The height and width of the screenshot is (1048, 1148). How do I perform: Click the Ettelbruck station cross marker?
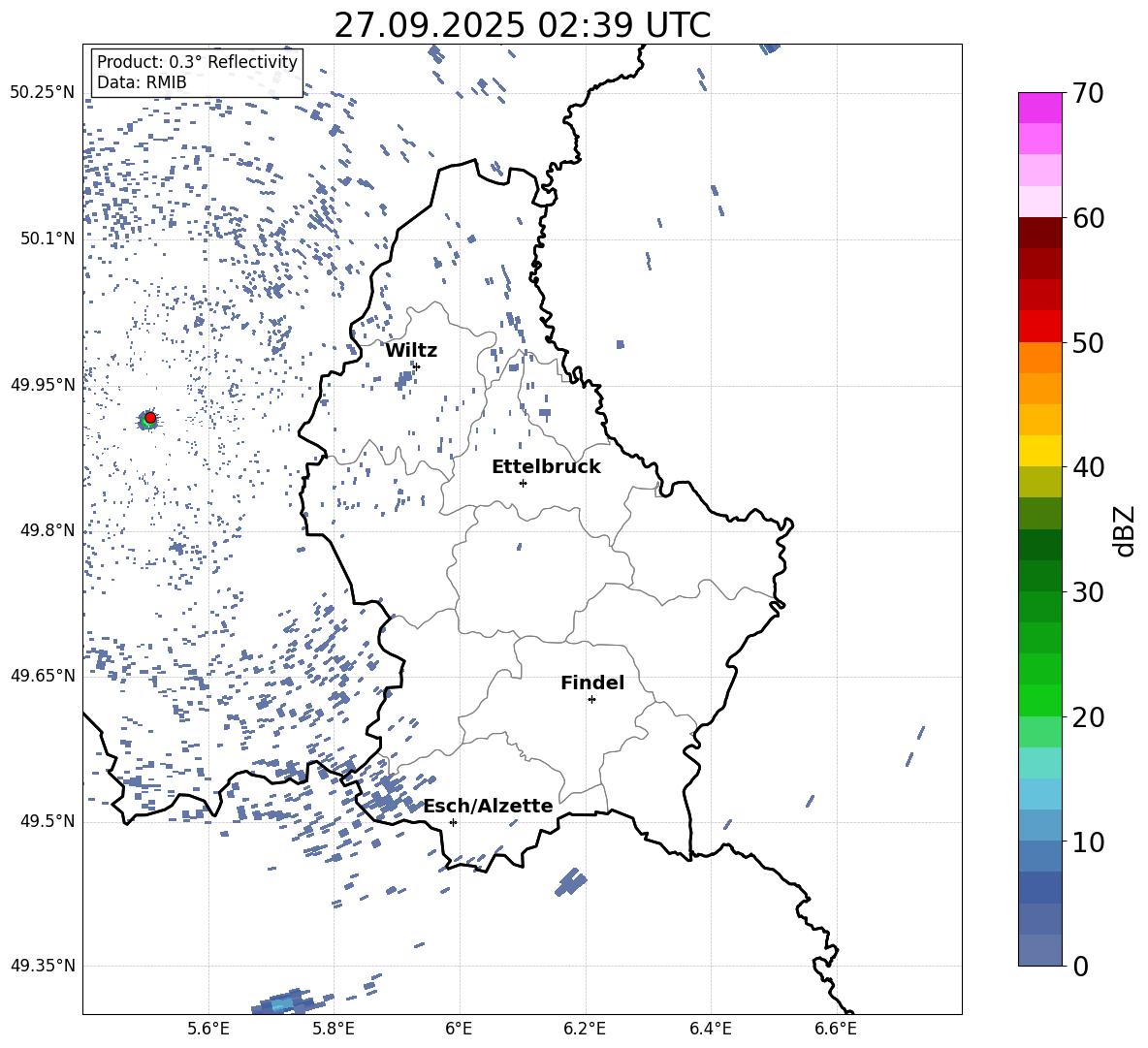pyautogui.click(x=523, y=483)
